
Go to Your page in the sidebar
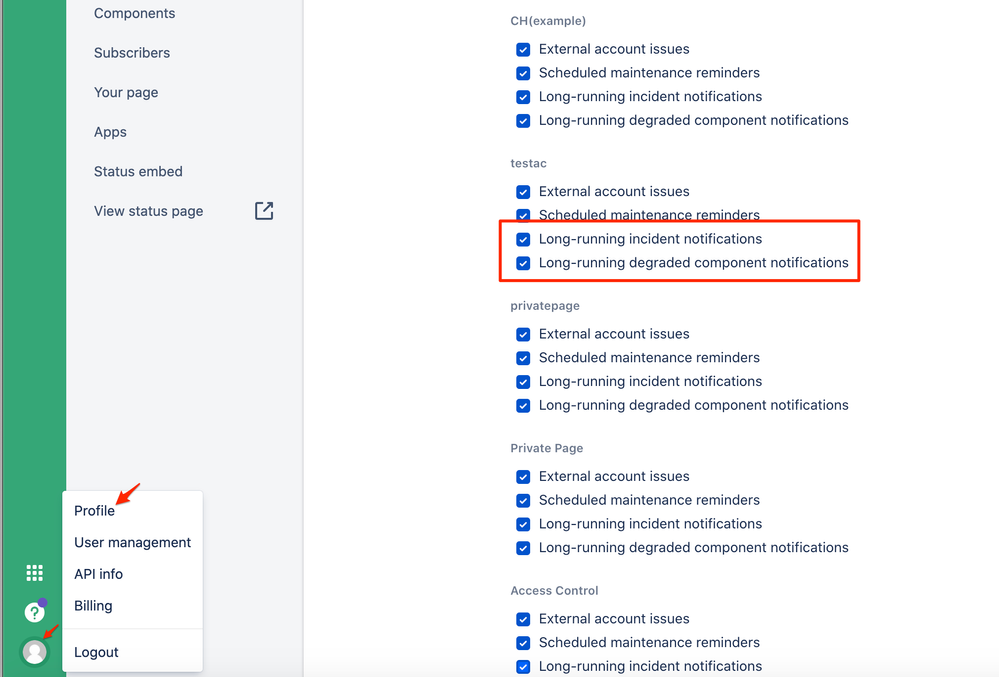click(x=125, y=92)
